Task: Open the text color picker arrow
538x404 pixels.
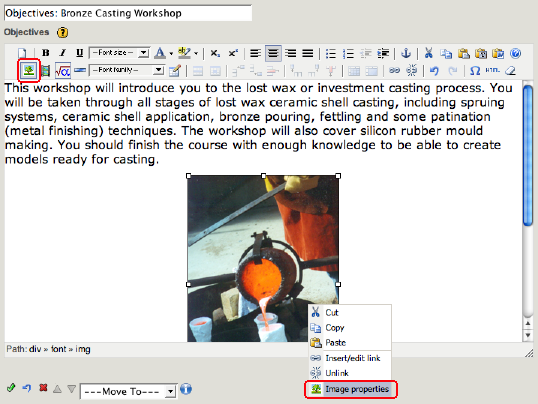Action: 171,54
